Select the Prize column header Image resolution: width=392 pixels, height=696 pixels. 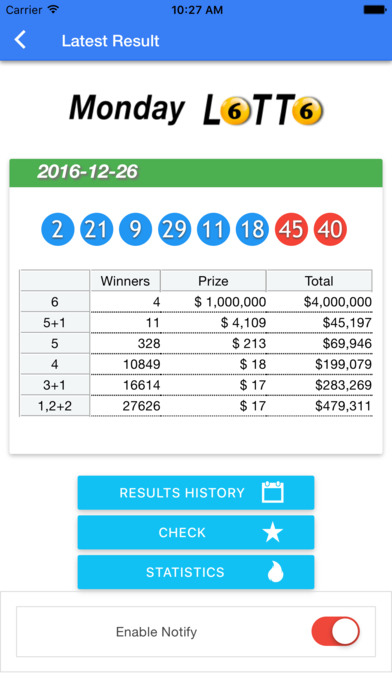tap(213, 281)
